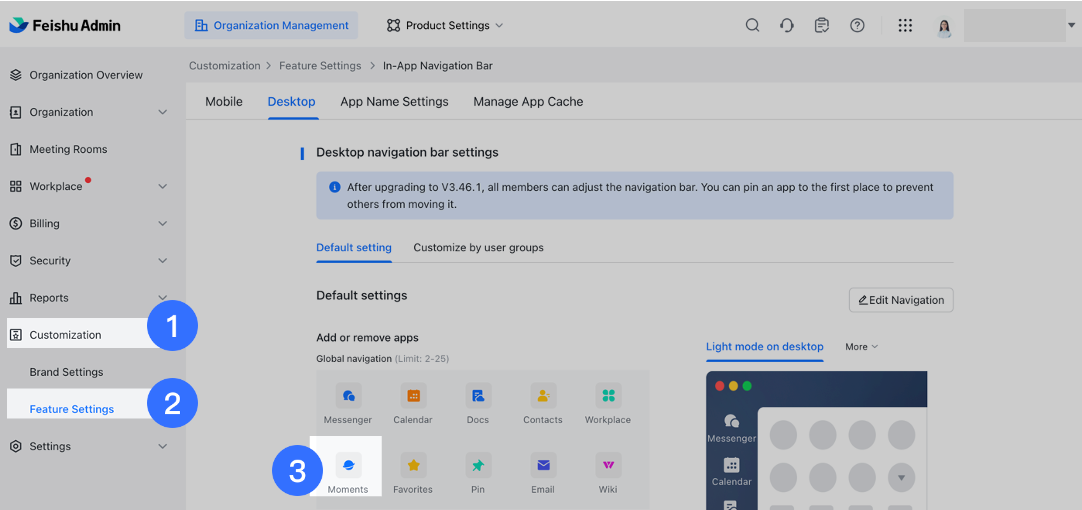Select the Default setting tab
The width and height of the screenshot is (1082, 510).
[354, 247]
